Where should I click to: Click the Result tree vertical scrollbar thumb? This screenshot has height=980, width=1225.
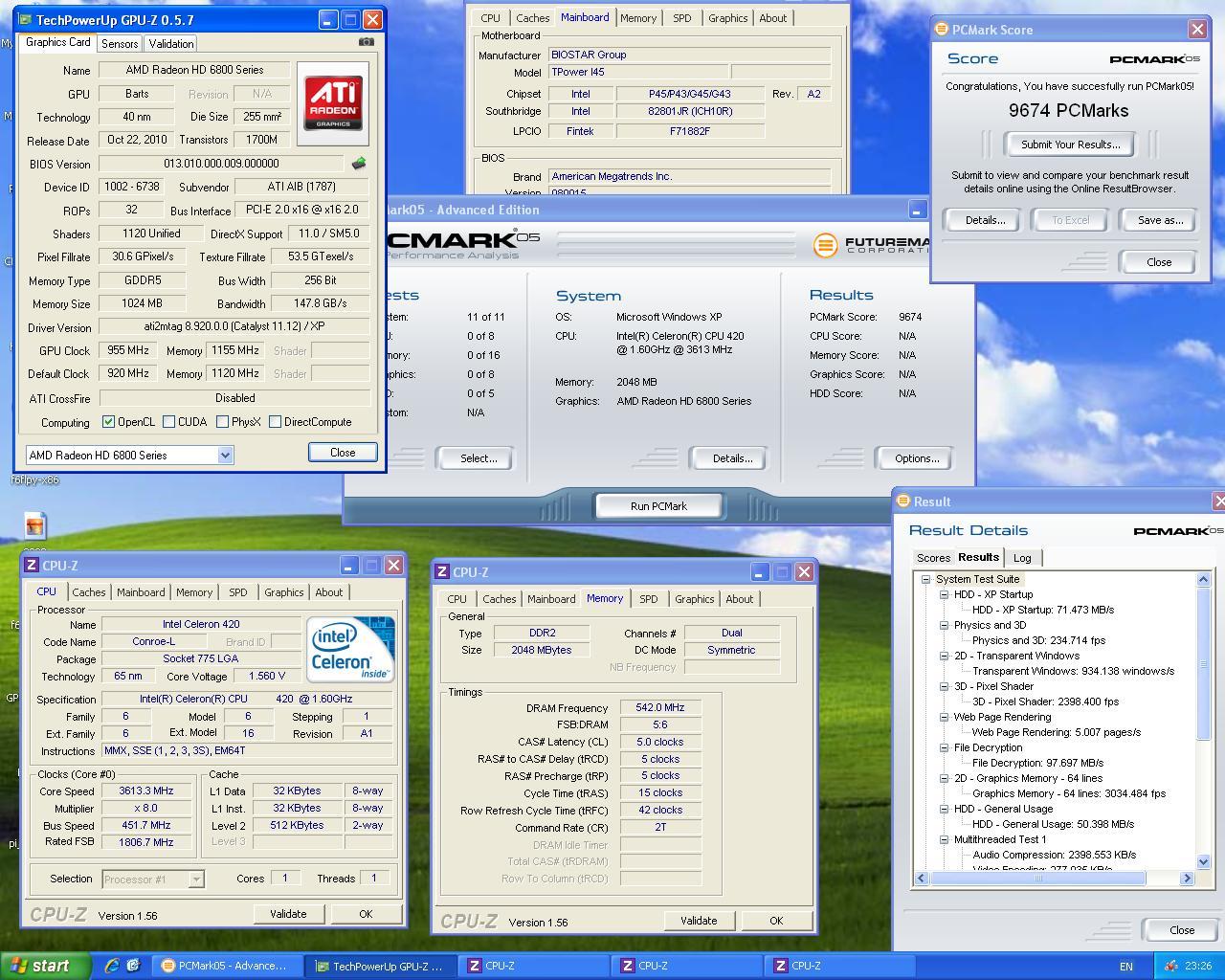(x=1203, y=663)
